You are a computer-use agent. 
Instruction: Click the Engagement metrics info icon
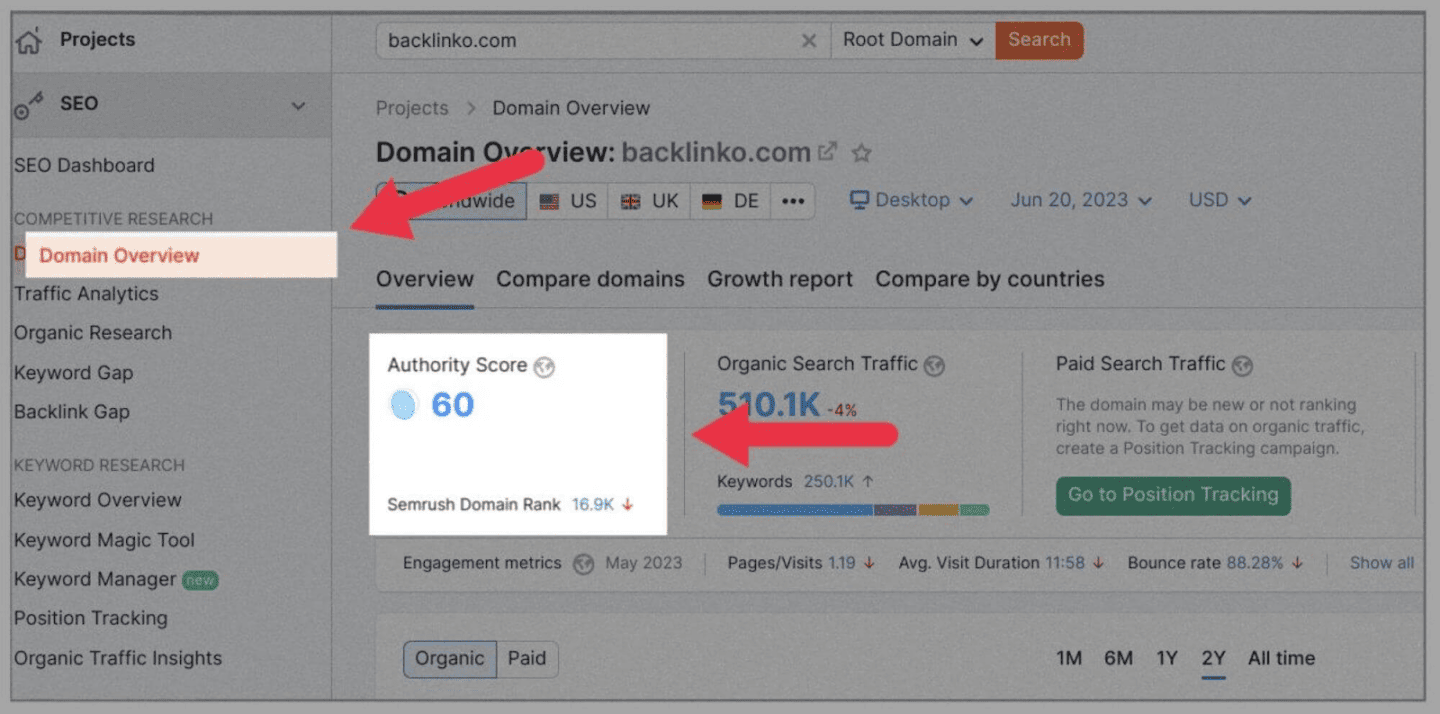583,563
